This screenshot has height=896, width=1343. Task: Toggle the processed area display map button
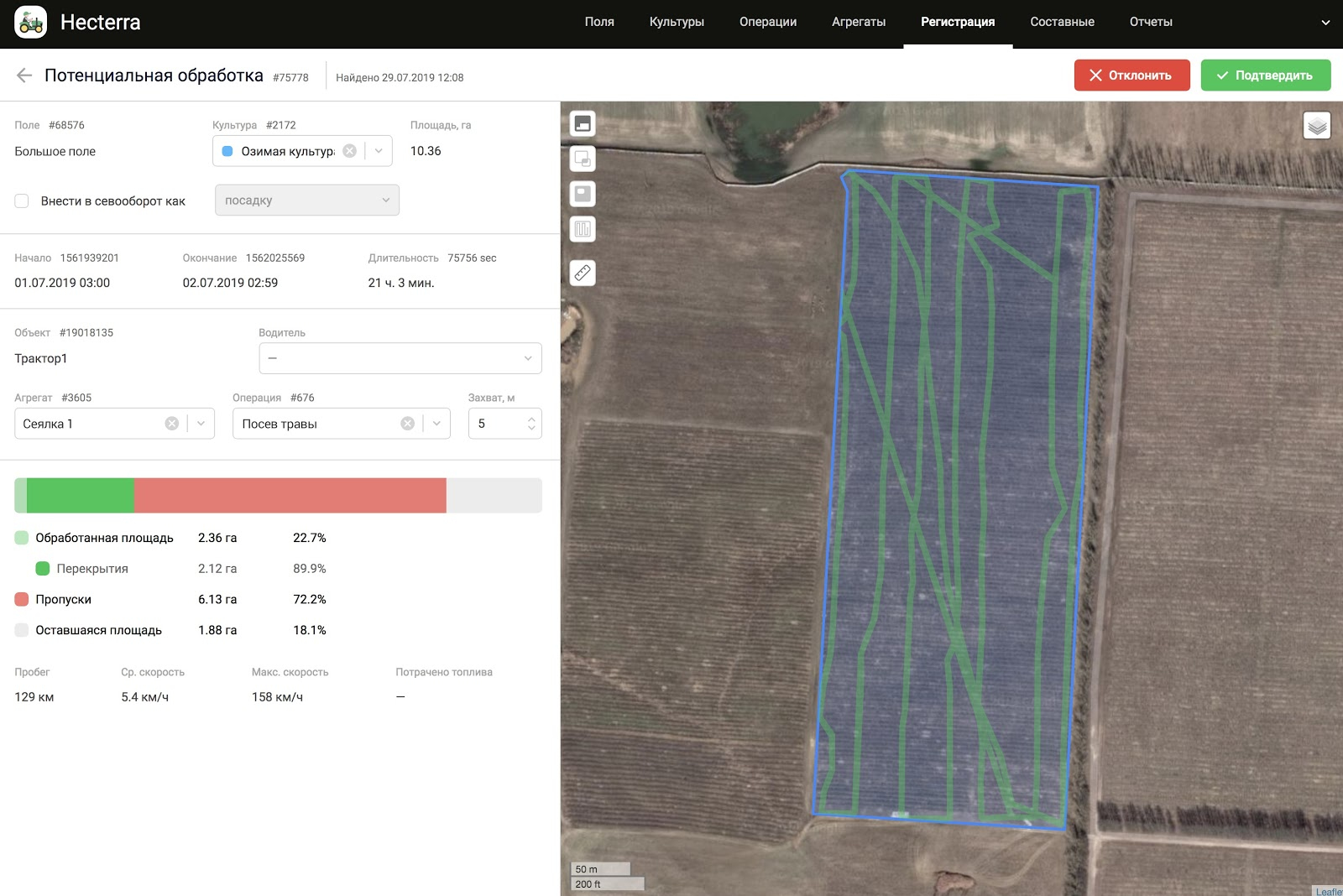pos(583,123)
